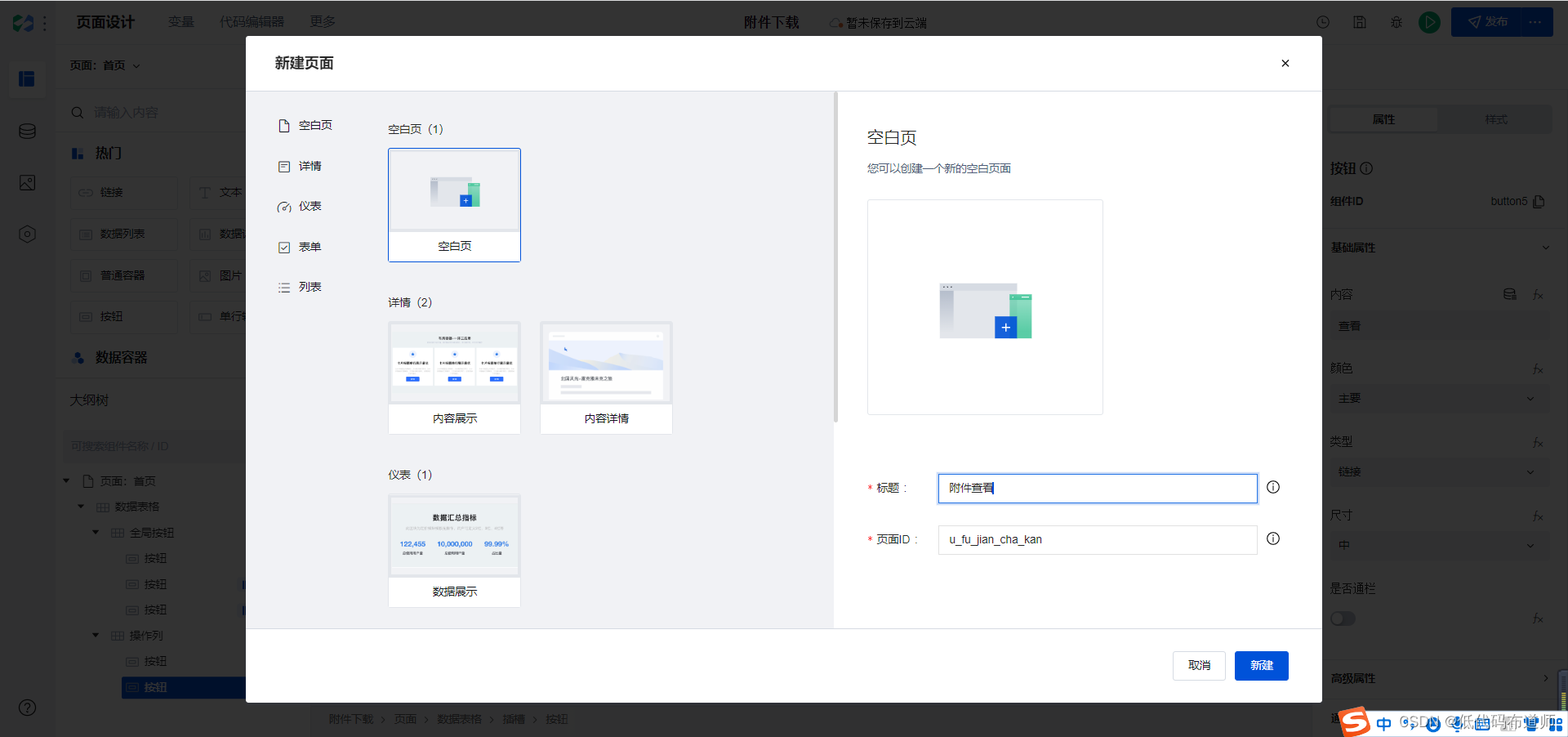The height and width of the screenshot is (737, 1568).
Task: Toggle the 是否通栏 switch
Action: pyautogui.click(x=1343, y=619)
